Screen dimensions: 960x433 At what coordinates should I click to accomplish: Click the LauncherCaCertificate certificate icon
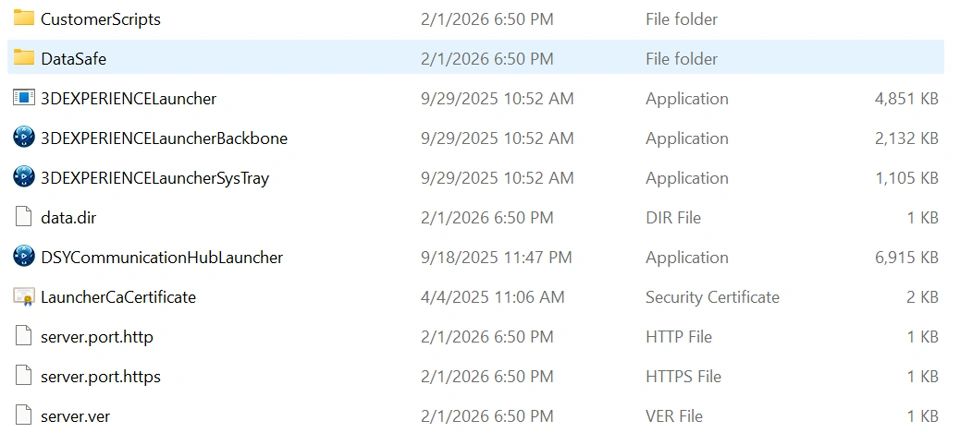point(24,297)
